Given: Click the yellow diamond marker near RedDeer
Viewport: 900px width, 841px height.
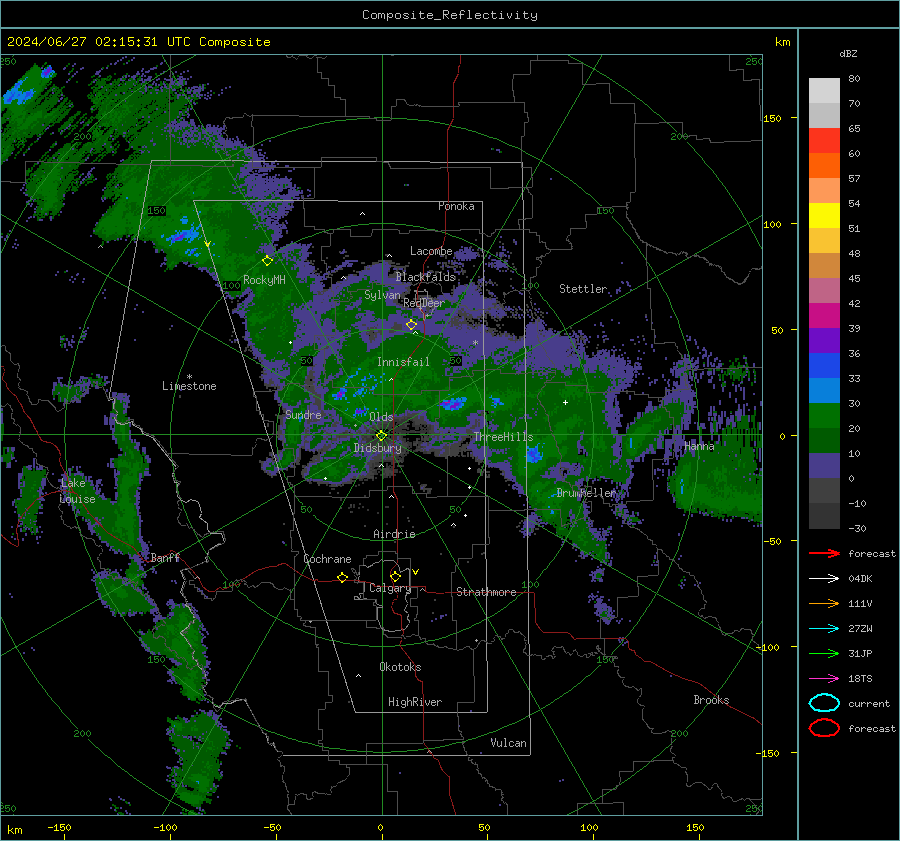Looking at the screenshot, I should point(411,325).
